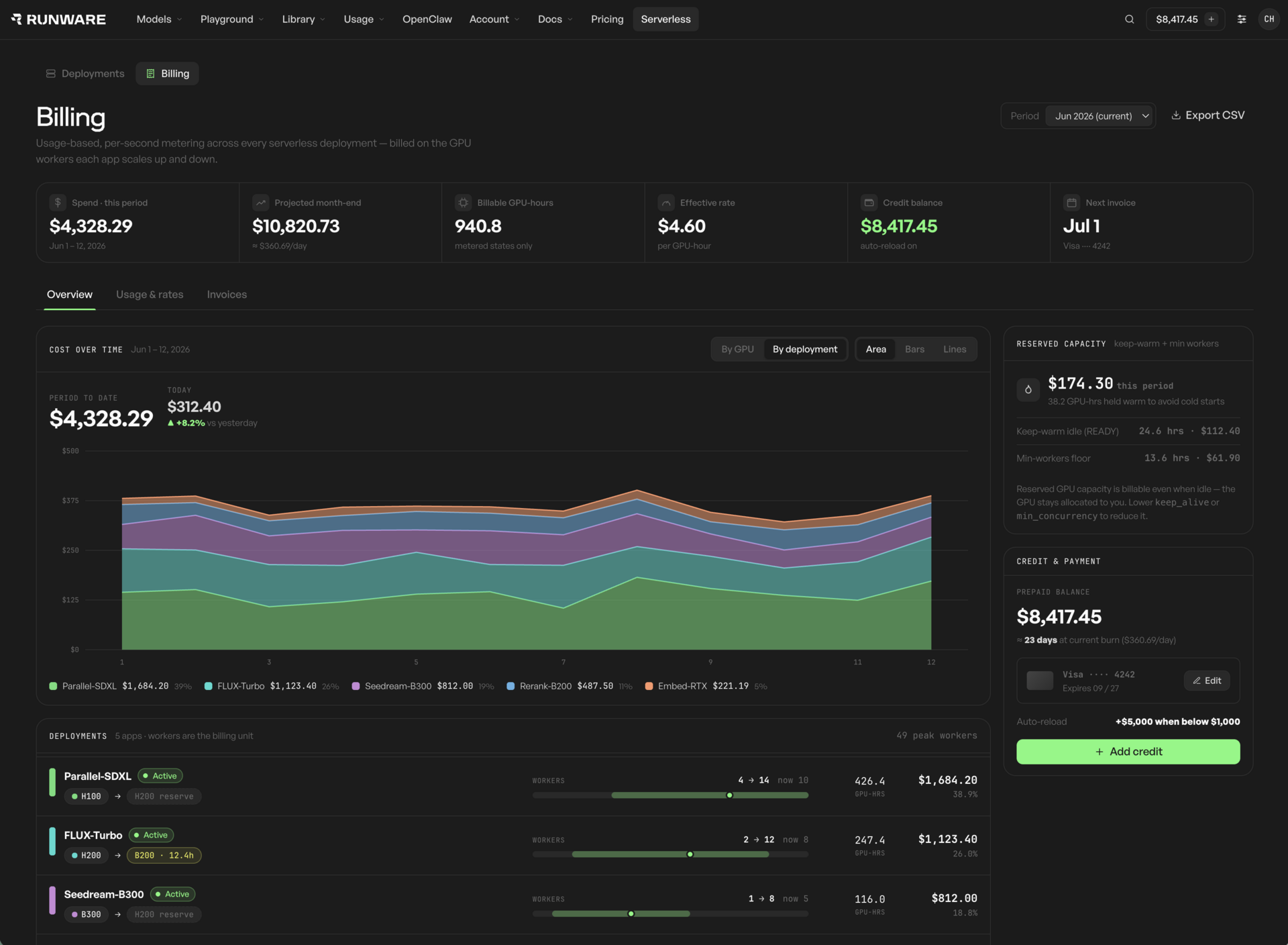Click Parallel-SDXL workers range bar
This screenshot has height=945, width=1288.
tap(670, 795)
